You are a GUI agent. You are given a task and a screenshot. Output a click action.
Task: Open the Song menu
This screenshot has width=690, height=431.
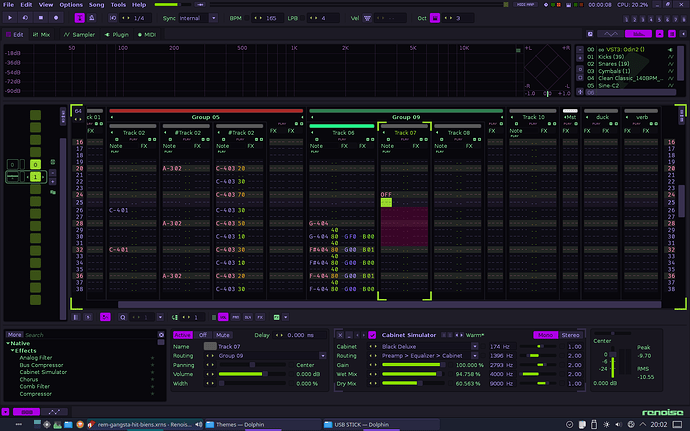coord(96,5)
